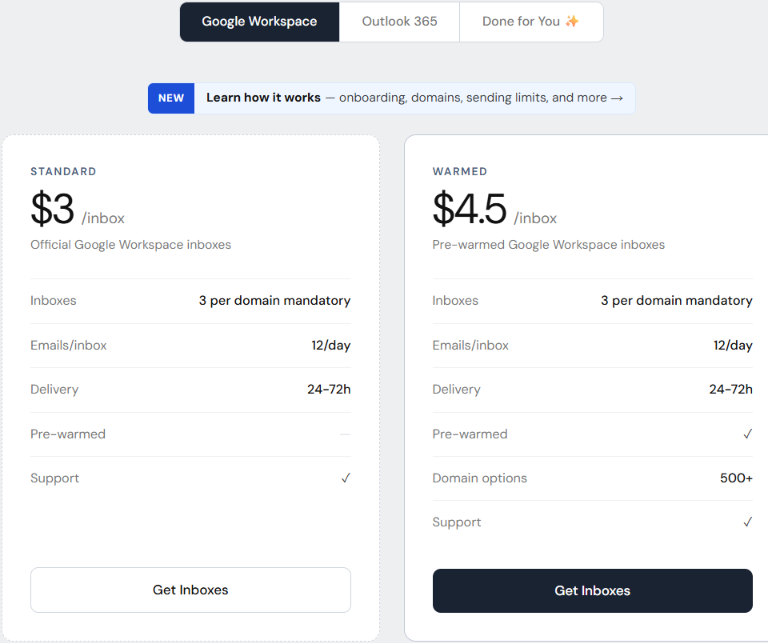
Task: Click the Pre-warmed dash in Standard plan
Action: (x=345, y=434)
